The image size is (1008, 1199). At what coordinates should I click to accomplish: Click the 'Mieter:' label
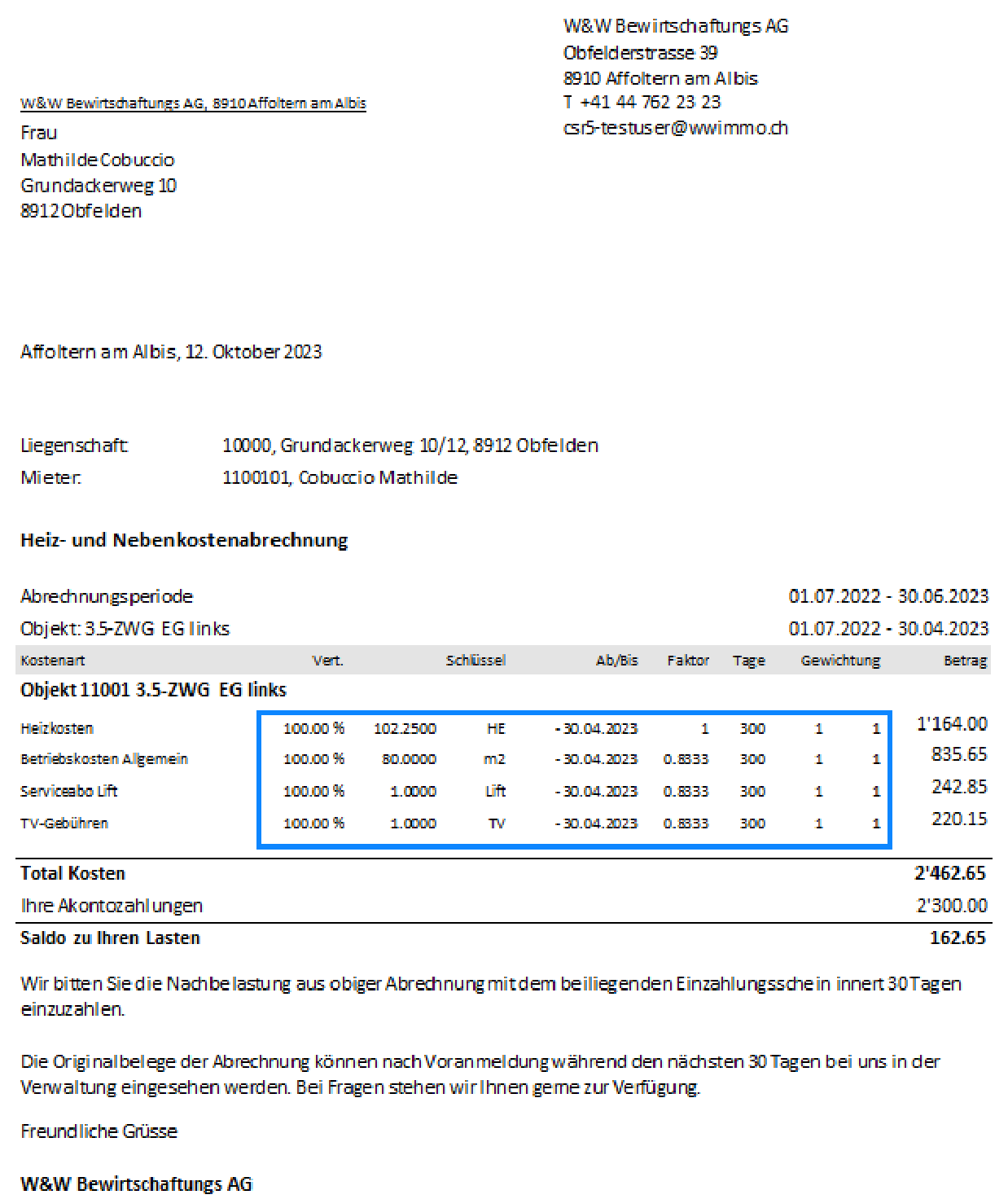pos(50,477)
